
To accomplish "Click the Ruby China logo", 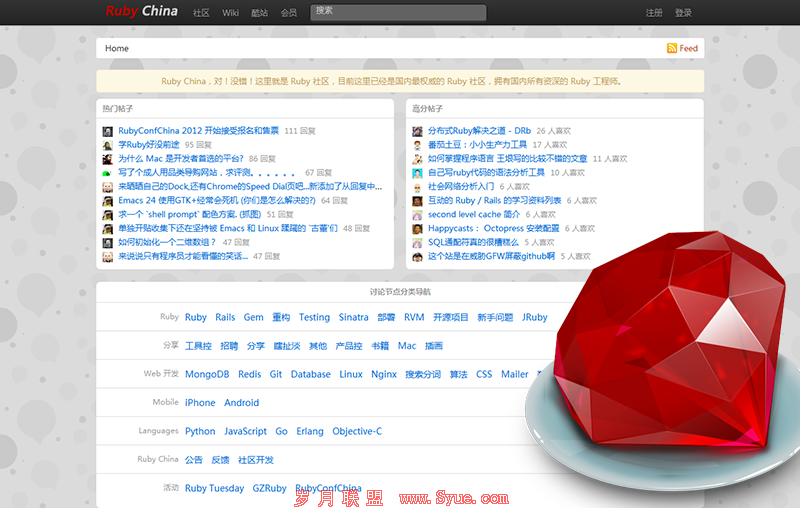I will (x=142, y=11).
